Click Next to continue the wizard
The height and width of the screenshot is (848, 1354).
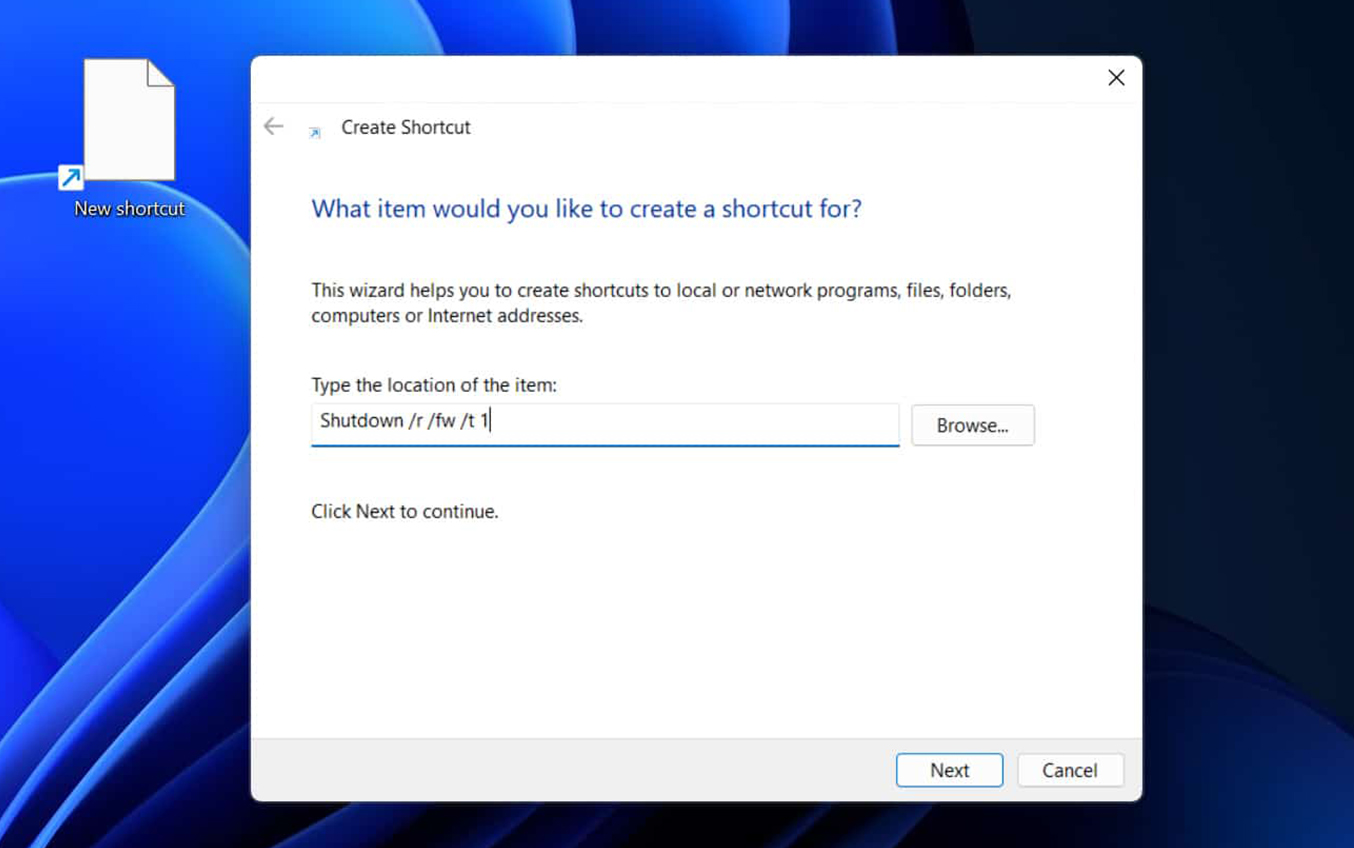[x=948, y=770]
